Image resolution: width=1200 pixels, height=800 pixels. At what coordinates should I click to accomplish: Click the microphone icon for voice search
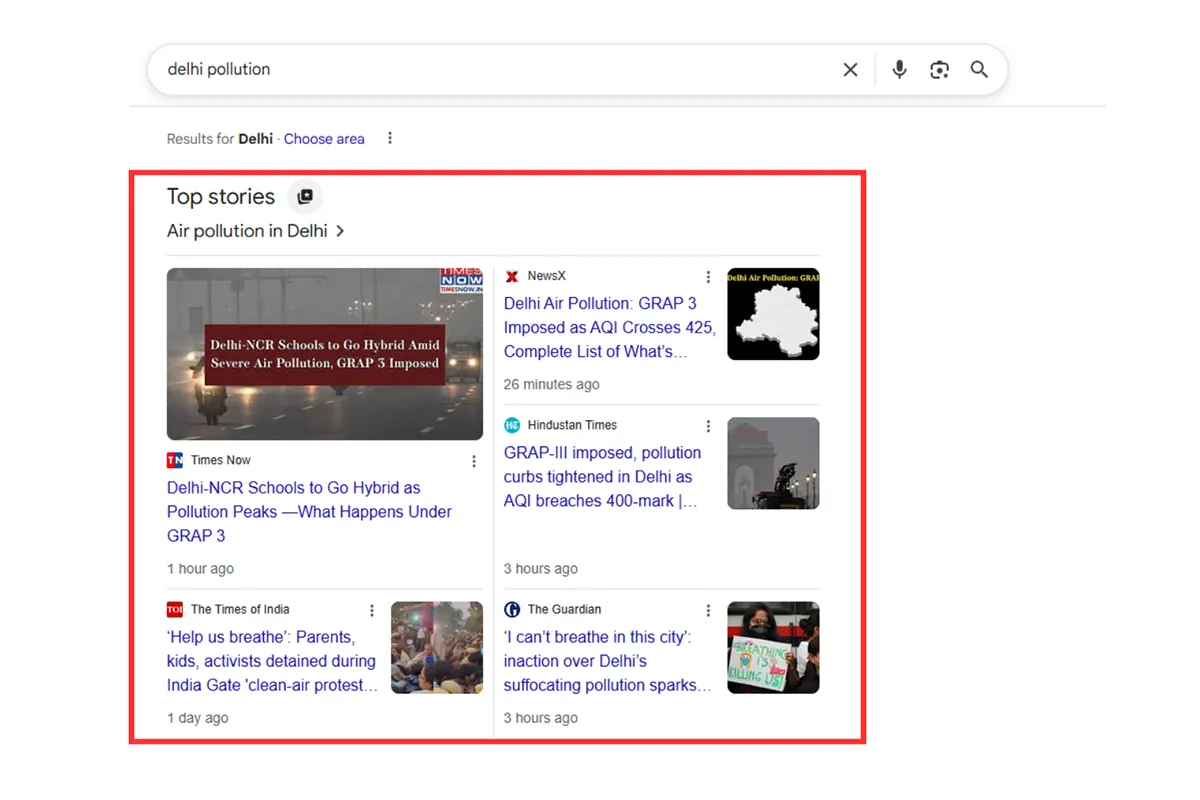pyautogui.click(x=899, y=69)
